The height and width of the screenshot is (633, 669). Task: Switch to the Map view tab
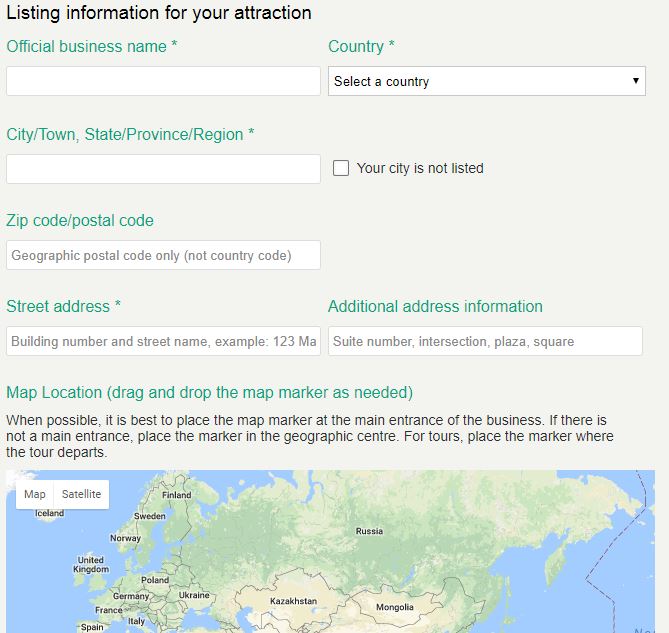coord(35,494)
